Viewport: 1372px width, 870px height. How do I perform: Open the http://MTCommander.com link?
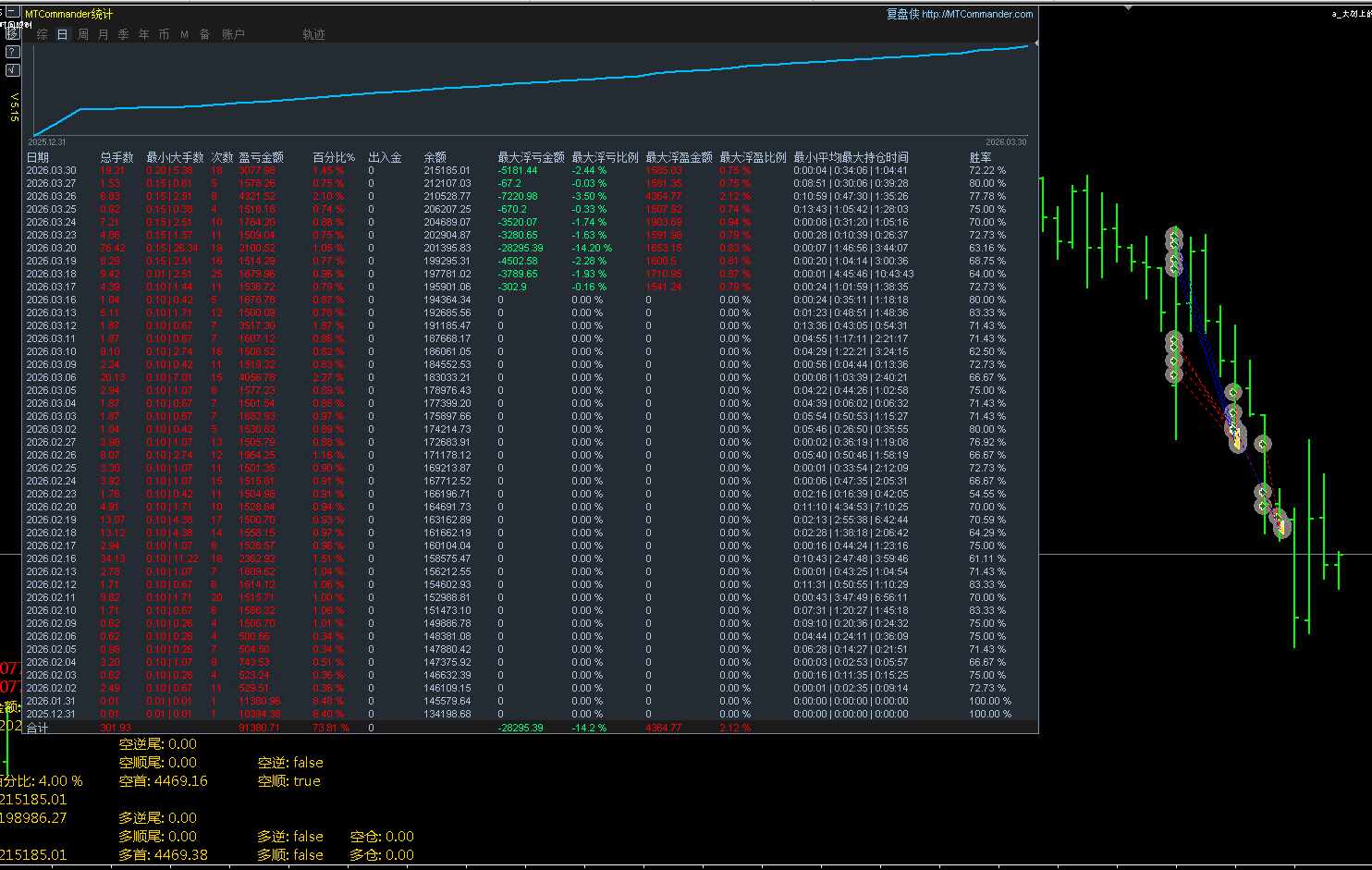tap(977, 14)
